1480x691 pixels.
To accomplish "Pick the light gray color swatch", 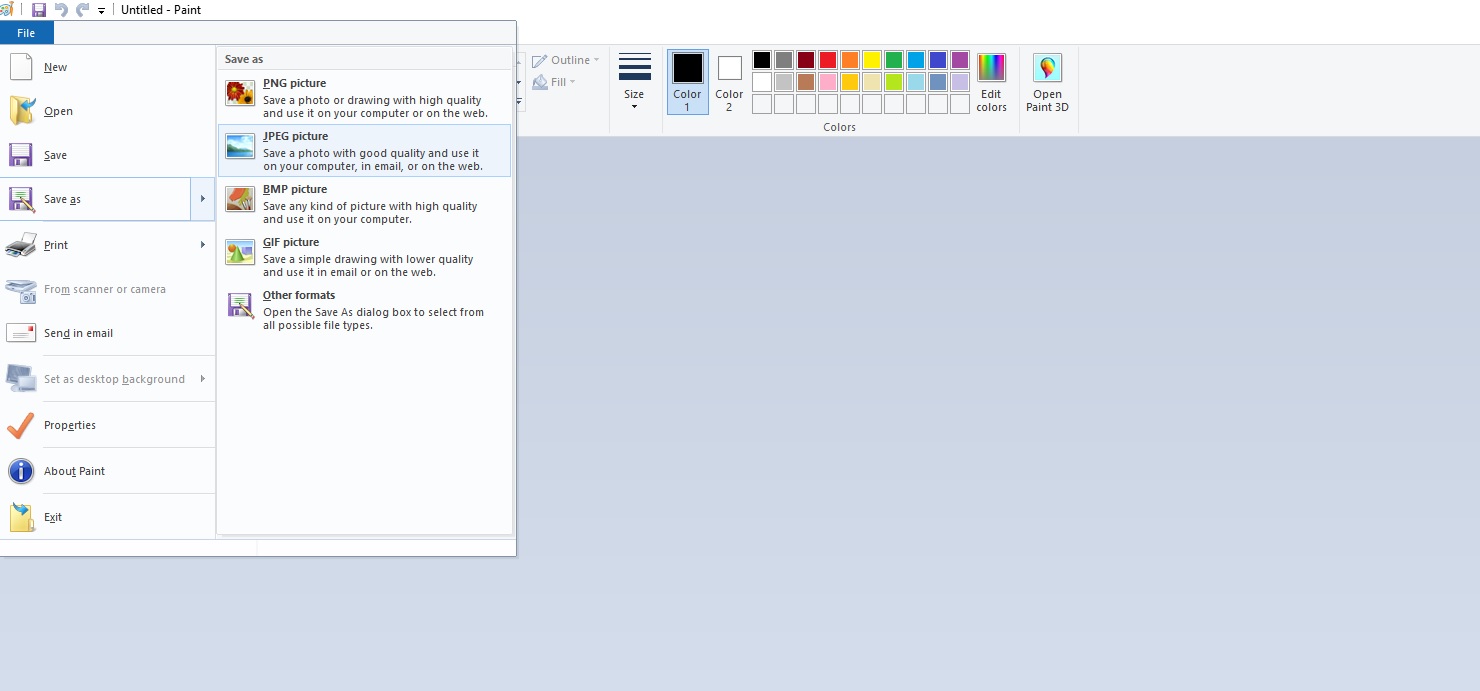I will (x=784, y=82).
